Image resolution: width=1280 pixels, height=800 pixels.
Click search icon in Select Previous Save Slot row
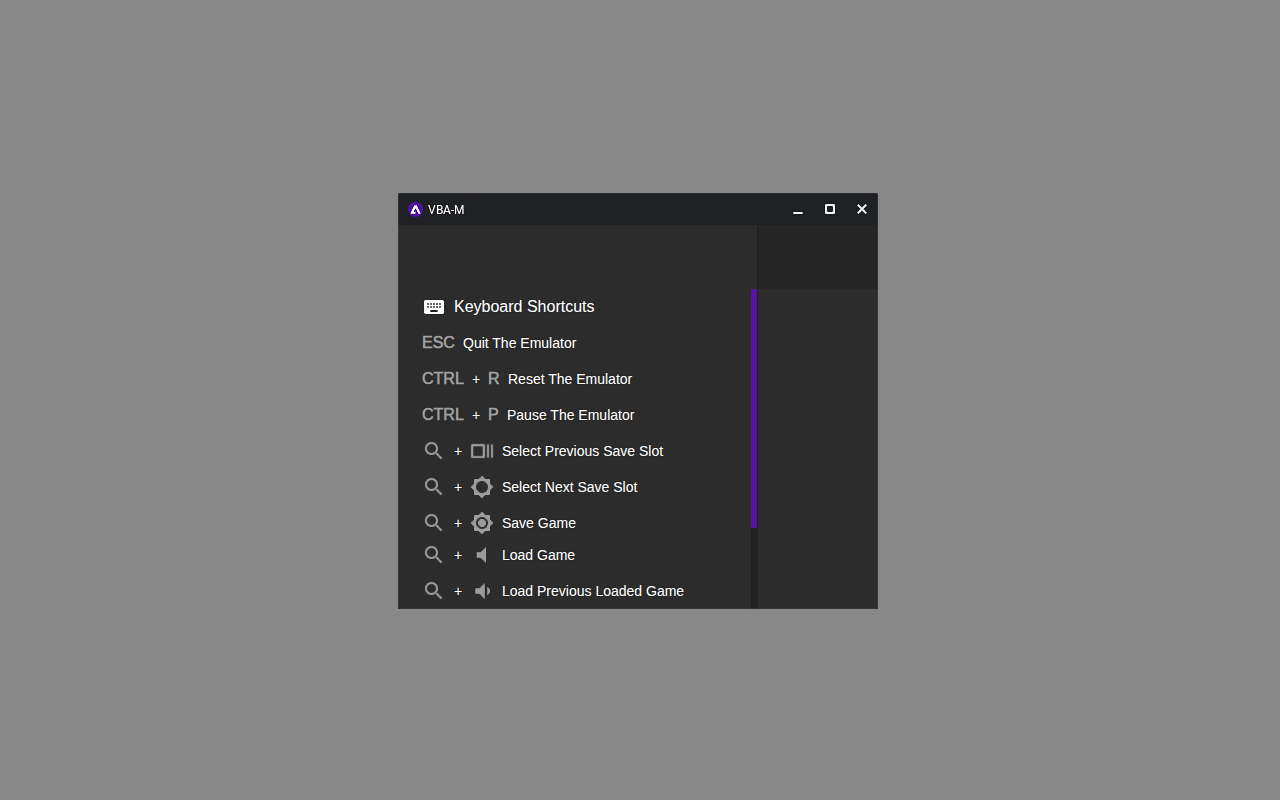coord(433,451)
